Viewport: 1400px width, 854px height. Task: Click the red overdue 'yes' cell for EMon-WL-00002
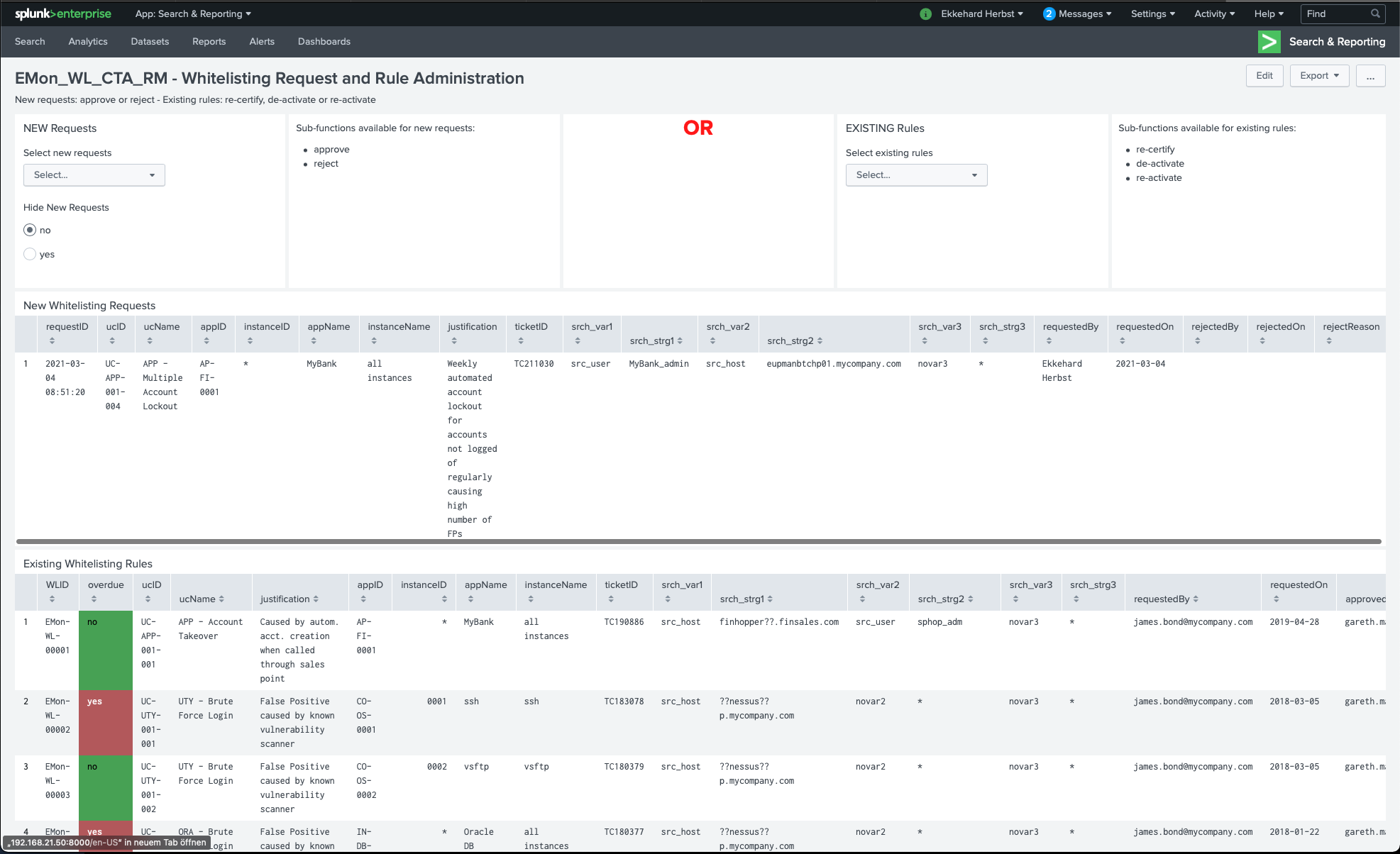(x=105, y=722)
